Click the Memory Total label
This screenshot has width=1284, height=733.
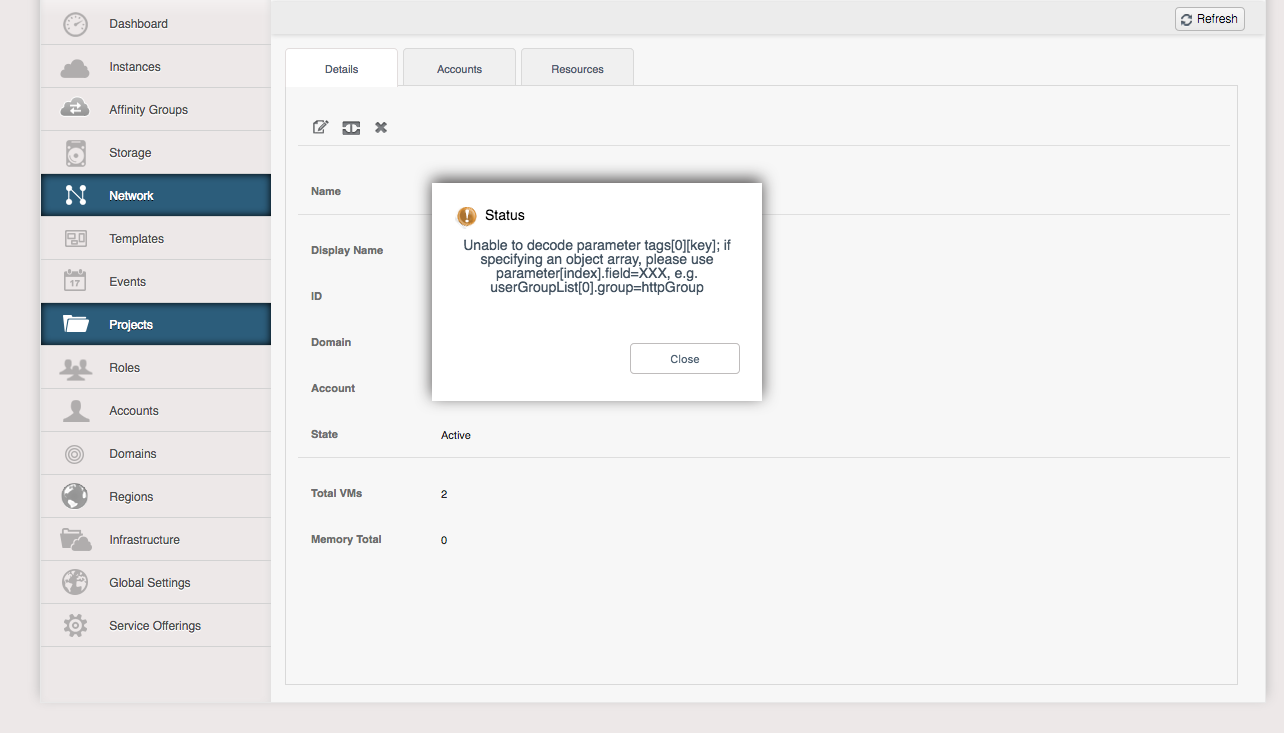click(346, 539)
